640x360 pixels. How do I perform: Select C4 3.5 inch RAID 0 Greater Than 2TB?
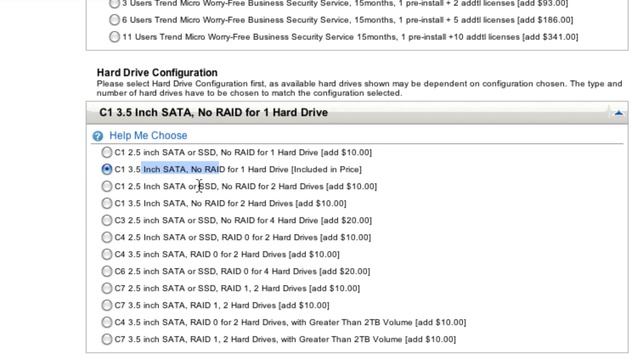[x=107, y=322]
